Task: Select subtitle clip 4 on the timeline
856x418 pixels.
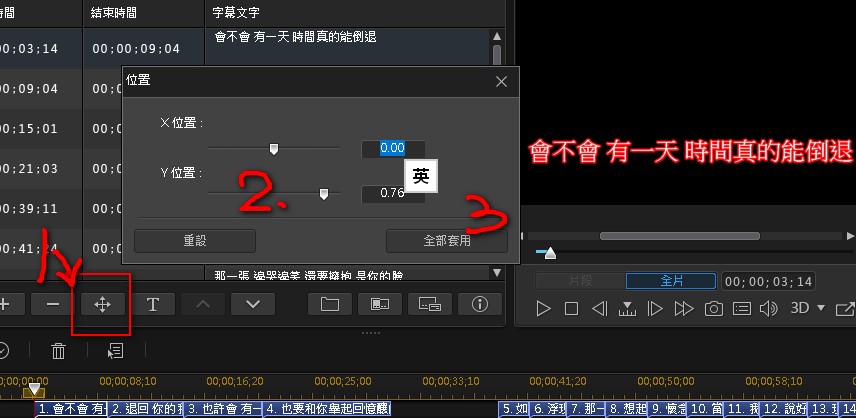Action: point(327,409)
